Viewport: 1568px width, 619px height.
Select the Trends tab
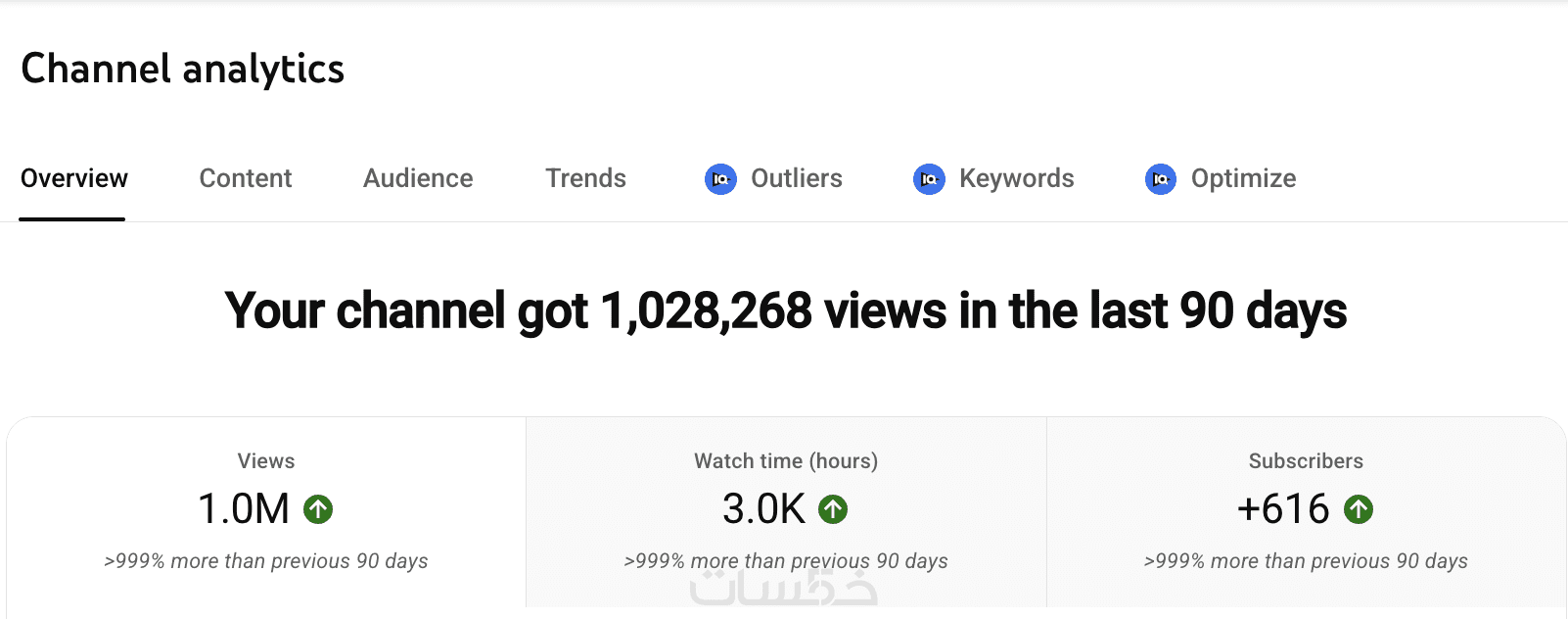[x=585, y=178]
